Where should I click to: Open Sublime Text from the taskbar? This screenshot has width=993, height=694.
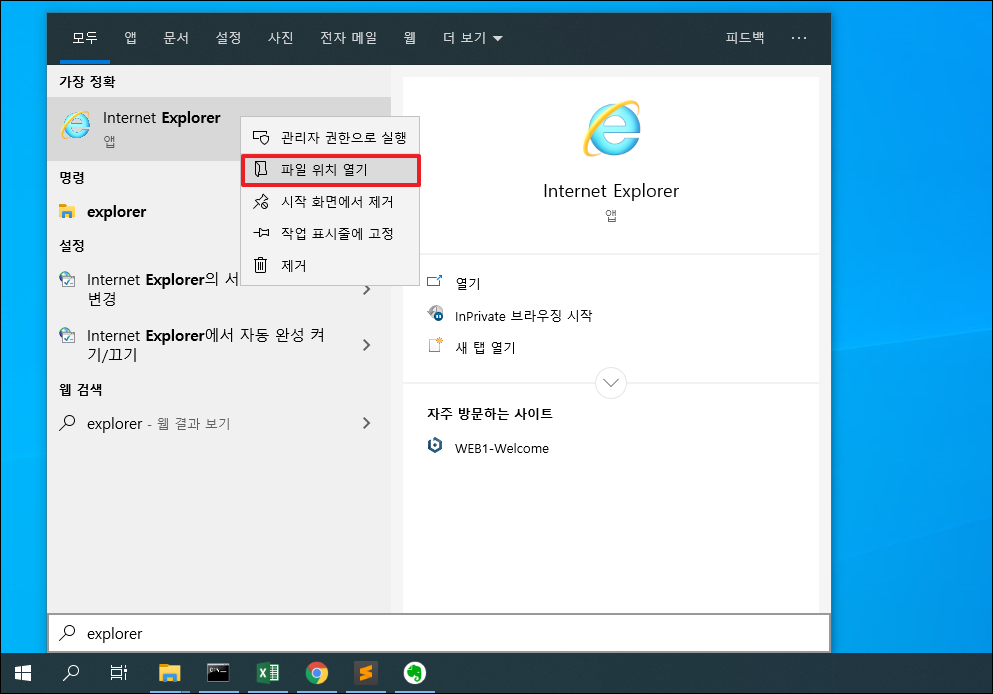click(366, 673)
